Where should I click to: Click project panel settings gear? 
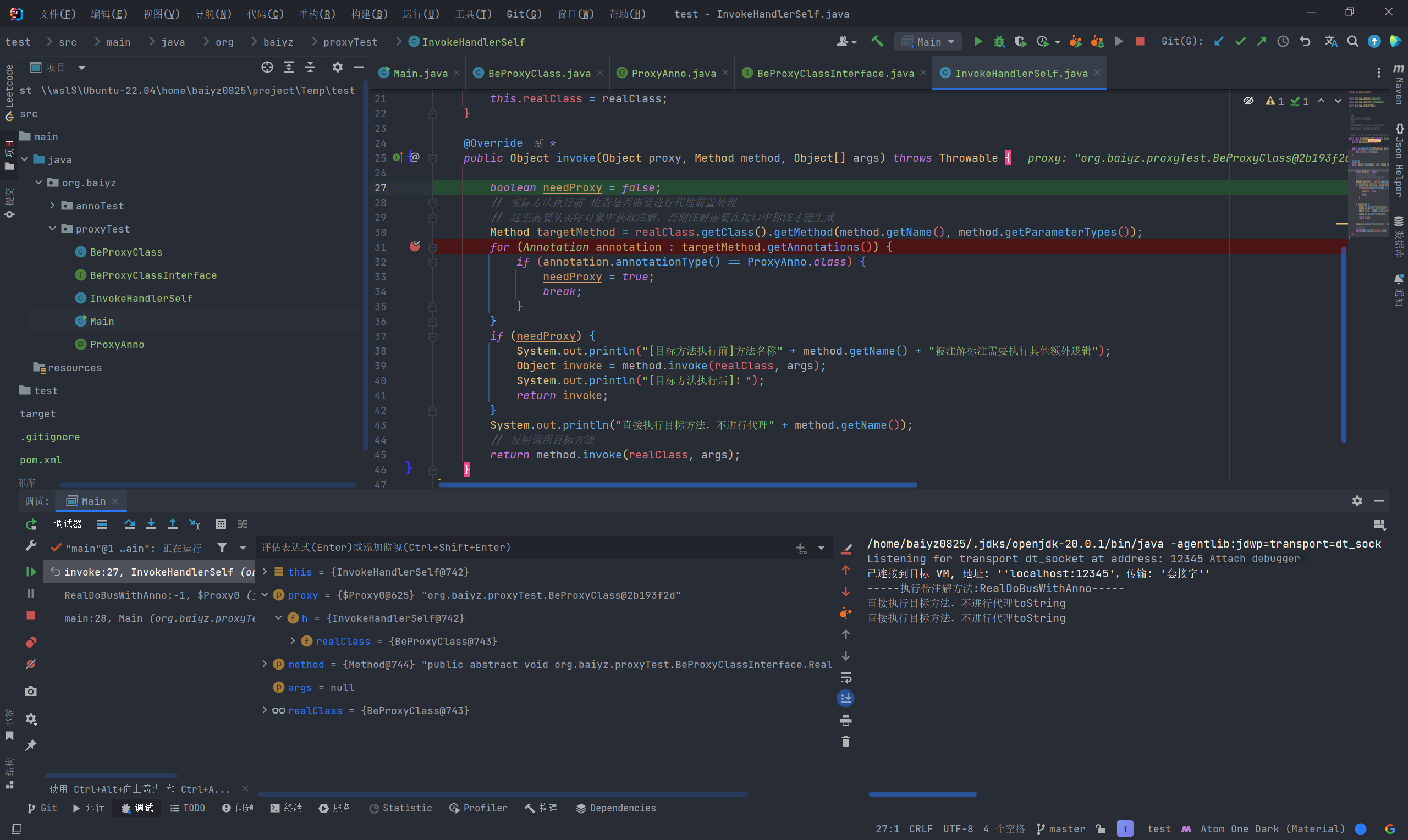coord(337,68)
